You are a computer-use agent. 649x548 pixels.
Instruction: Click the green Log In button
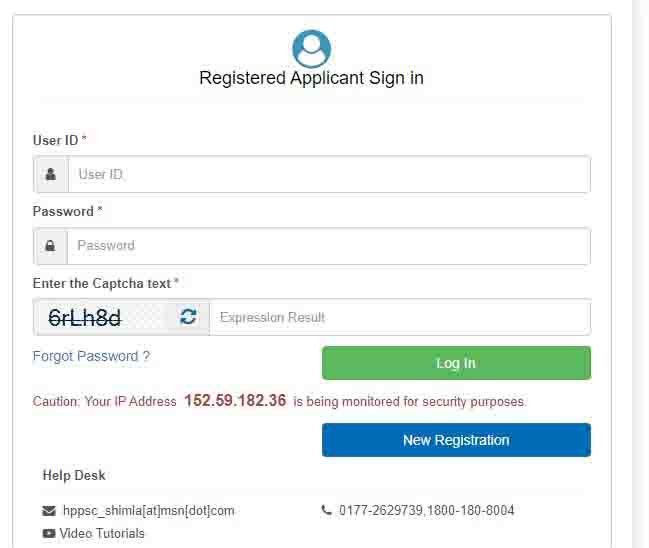(x=456, y=363)
